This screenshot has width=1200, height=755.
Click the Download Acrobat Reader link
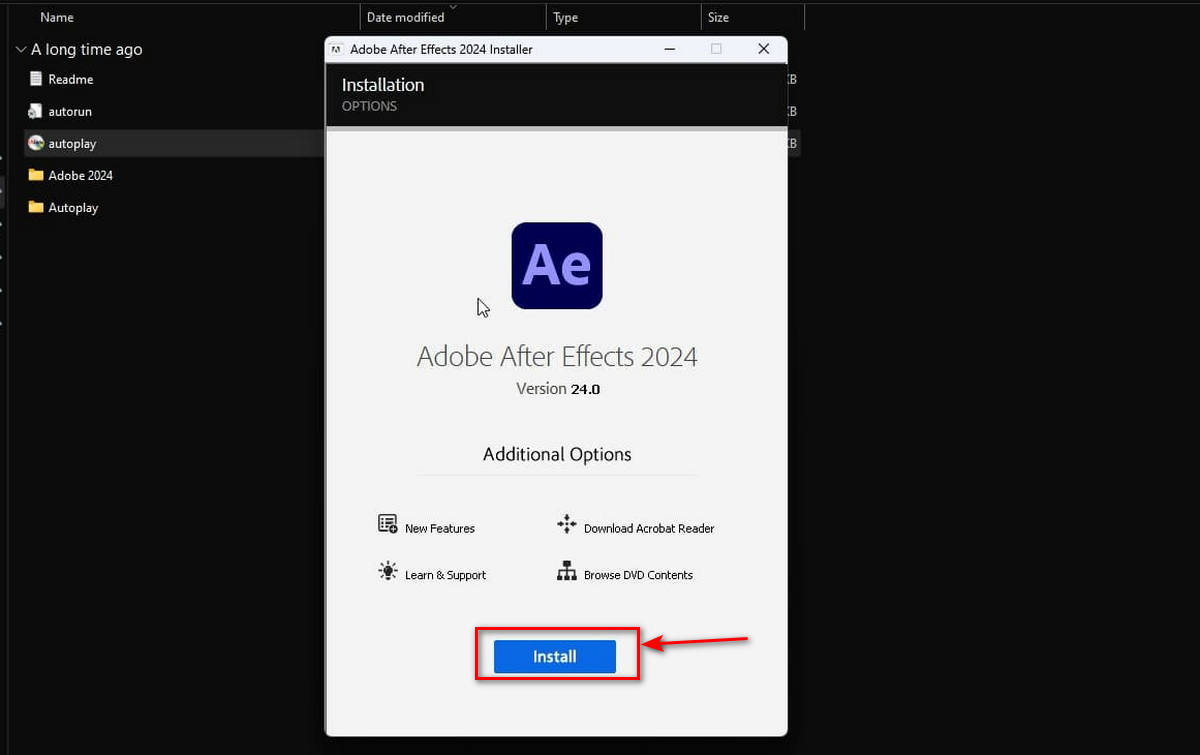[649, 528]
